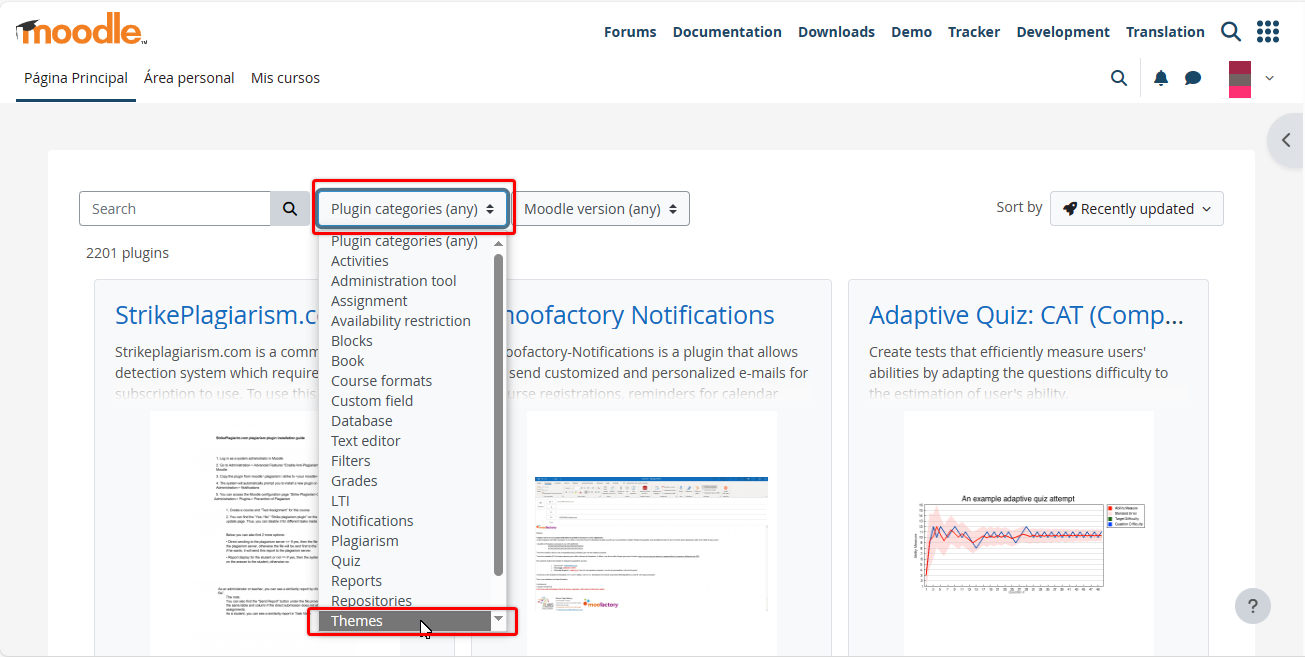Select Quiz category option
Viewport: 1305px width, 657px height.
click(405, 561)
